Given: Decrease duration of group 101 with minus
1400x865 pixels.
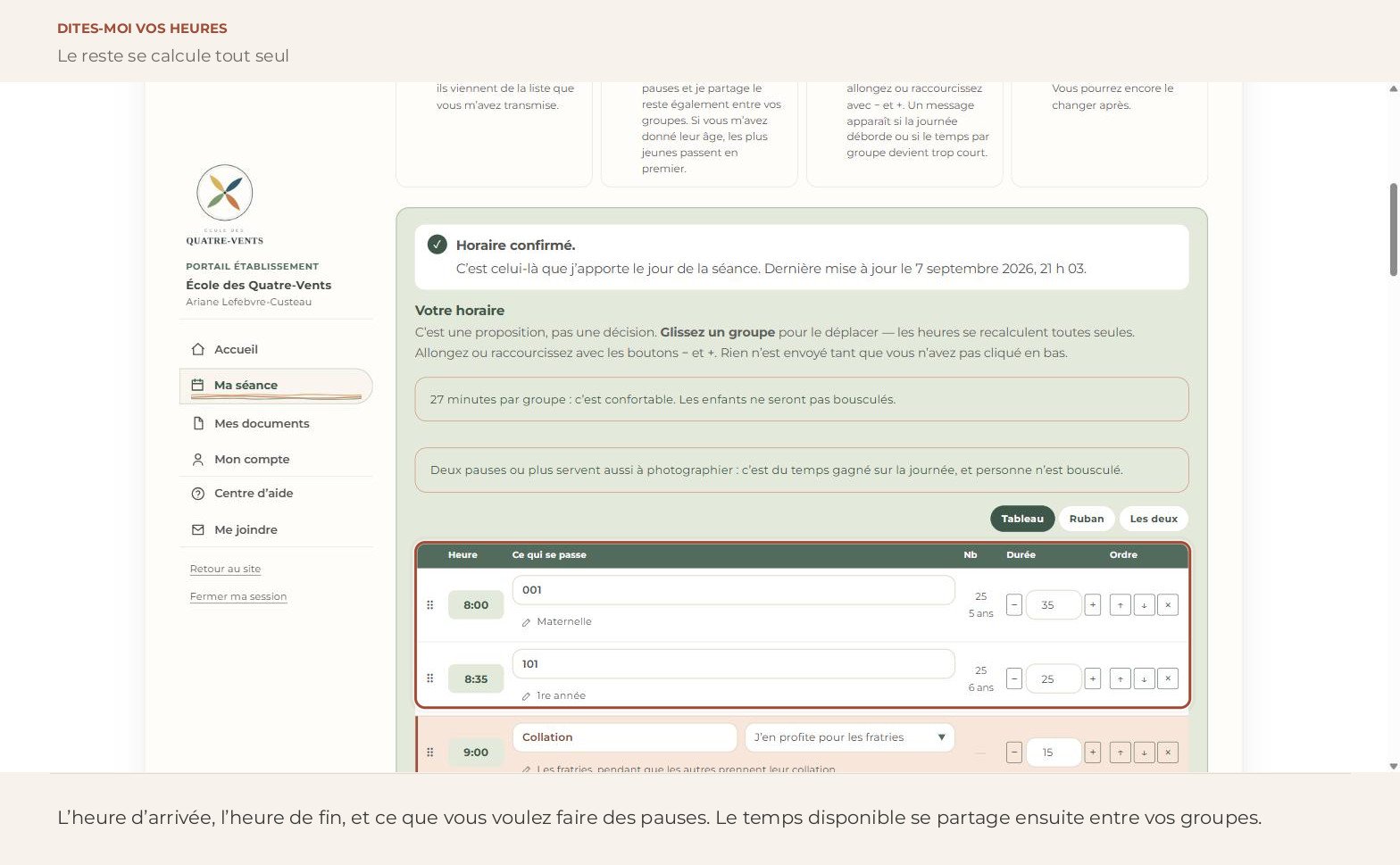Looking at the screenshot, I should point(1014,678).
